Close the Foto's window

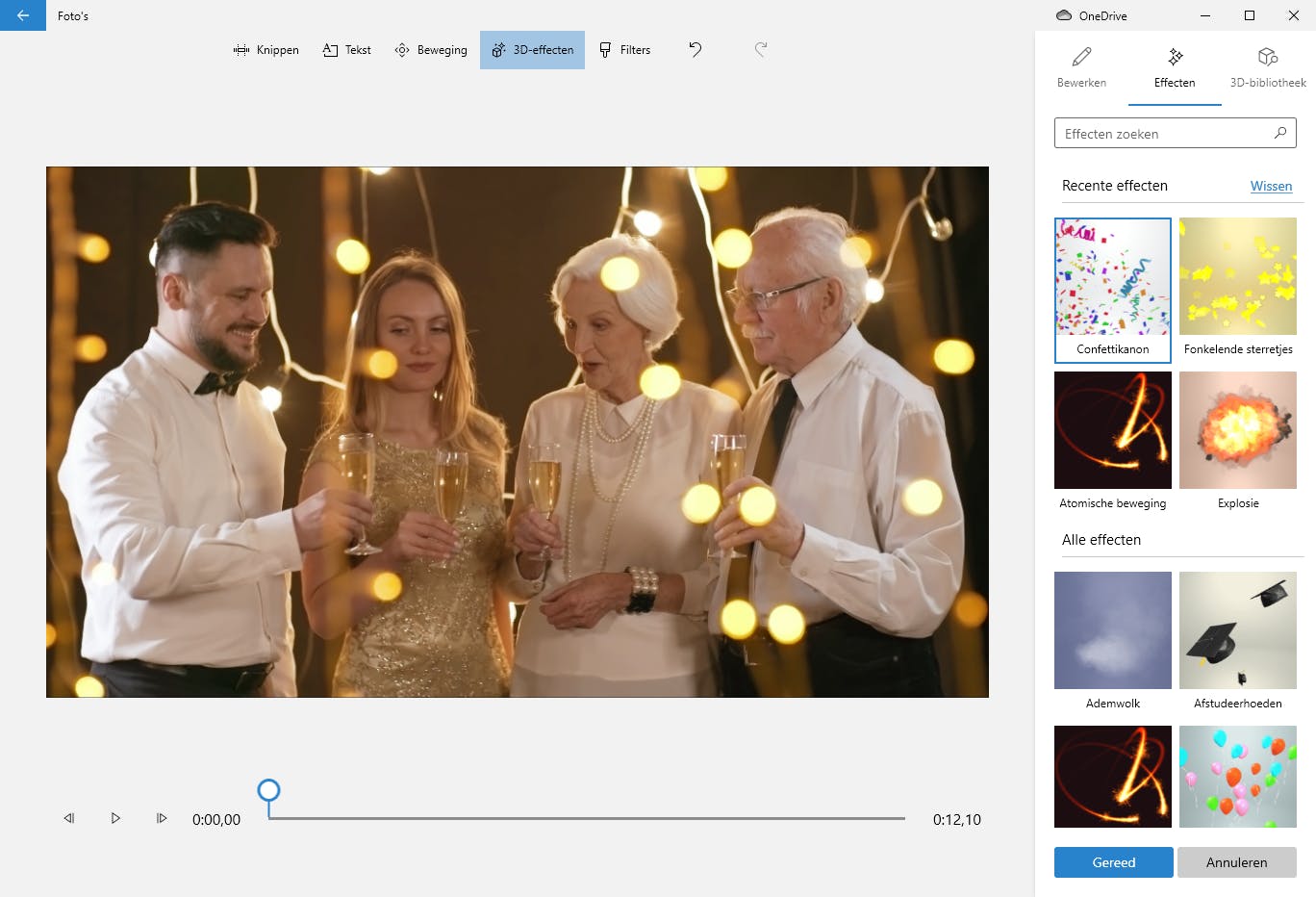click(x=1294, y=15)
